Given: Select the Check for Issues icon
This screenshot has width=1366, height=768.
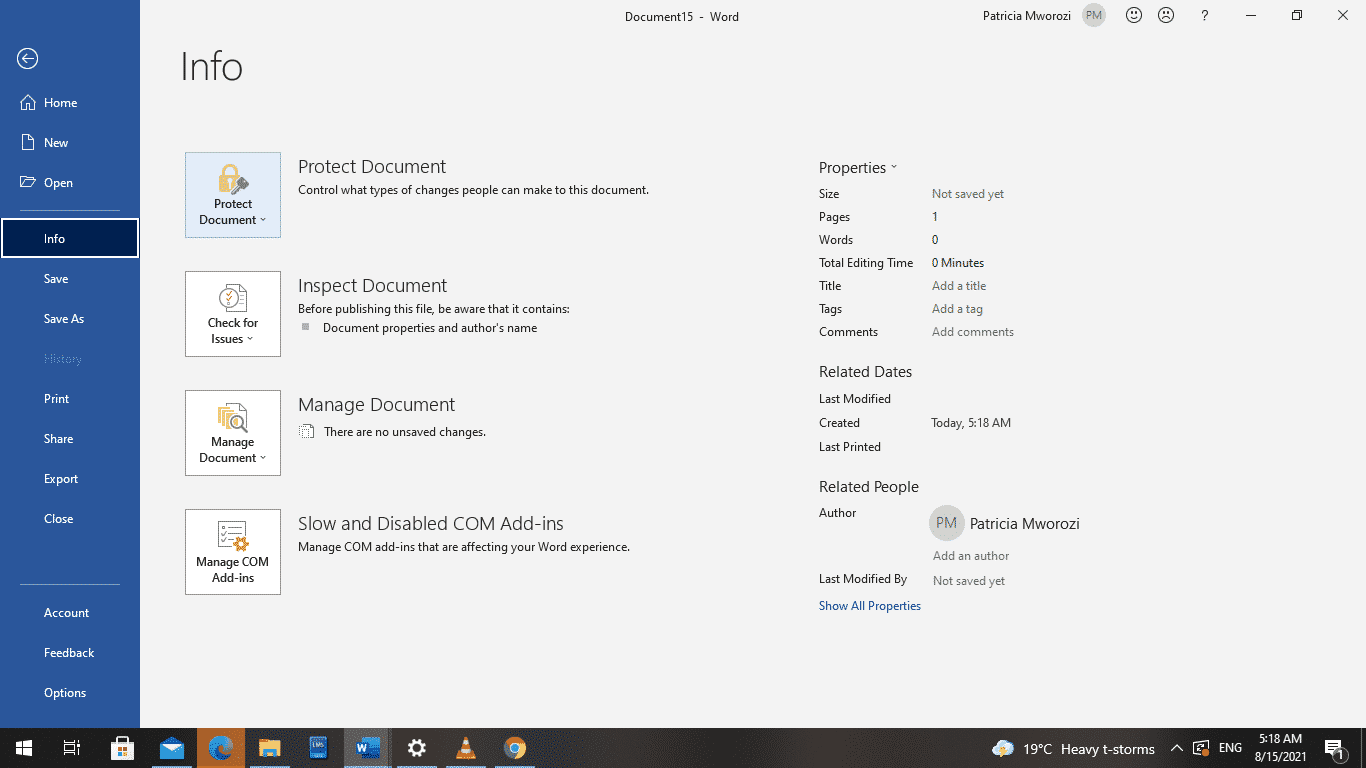Looking at the screenshot, I should pyautogui.click(x=232, y=313).
